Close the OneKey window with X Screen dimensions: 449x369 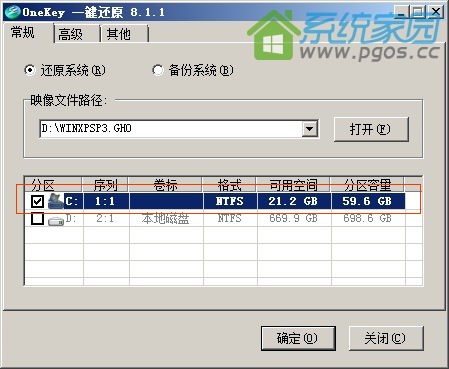click(x=435, y=12)
